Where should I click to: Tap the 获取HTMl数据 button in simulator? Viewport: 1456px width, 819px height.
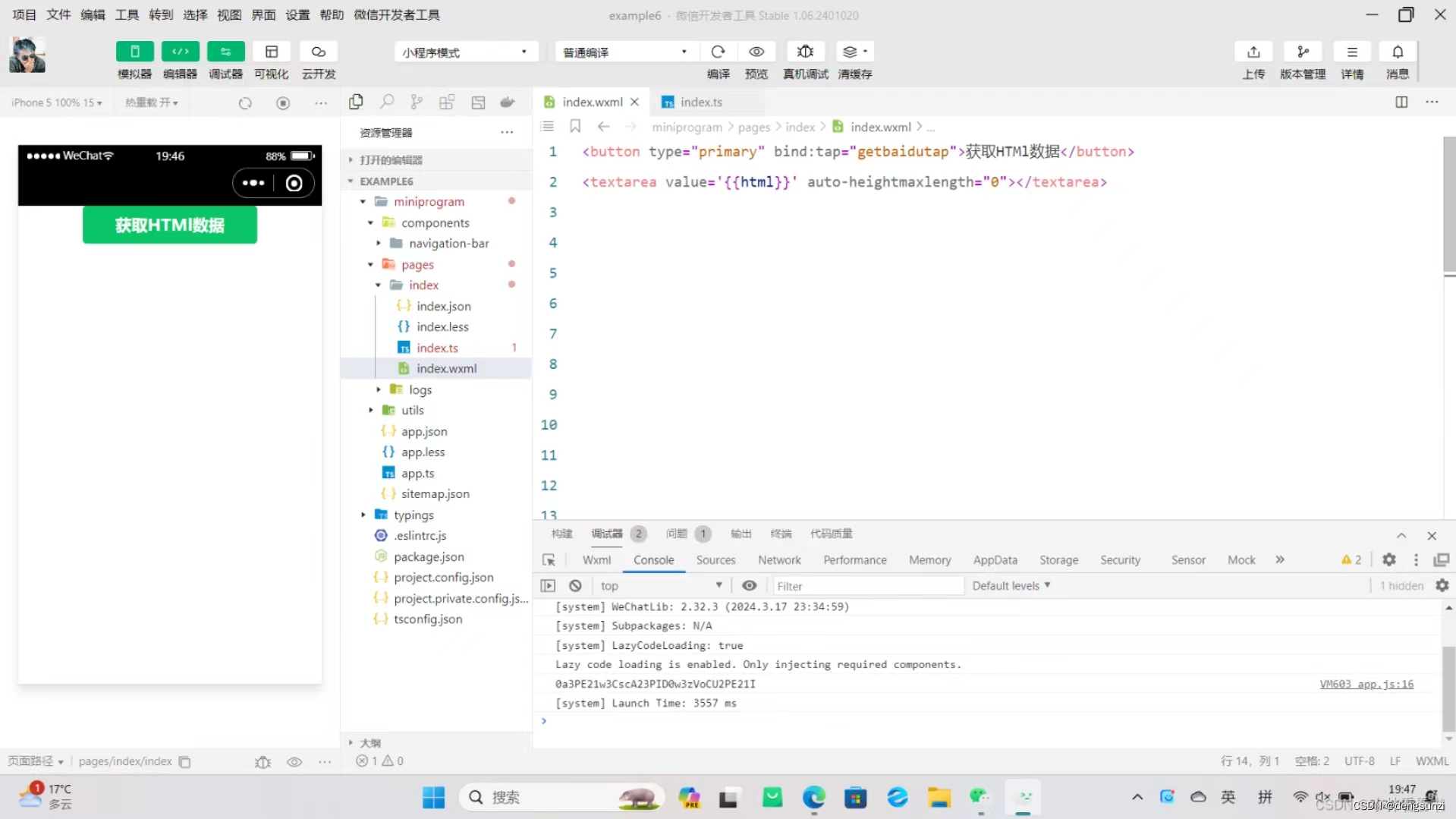pyautogui.click(x=170, y=225)
